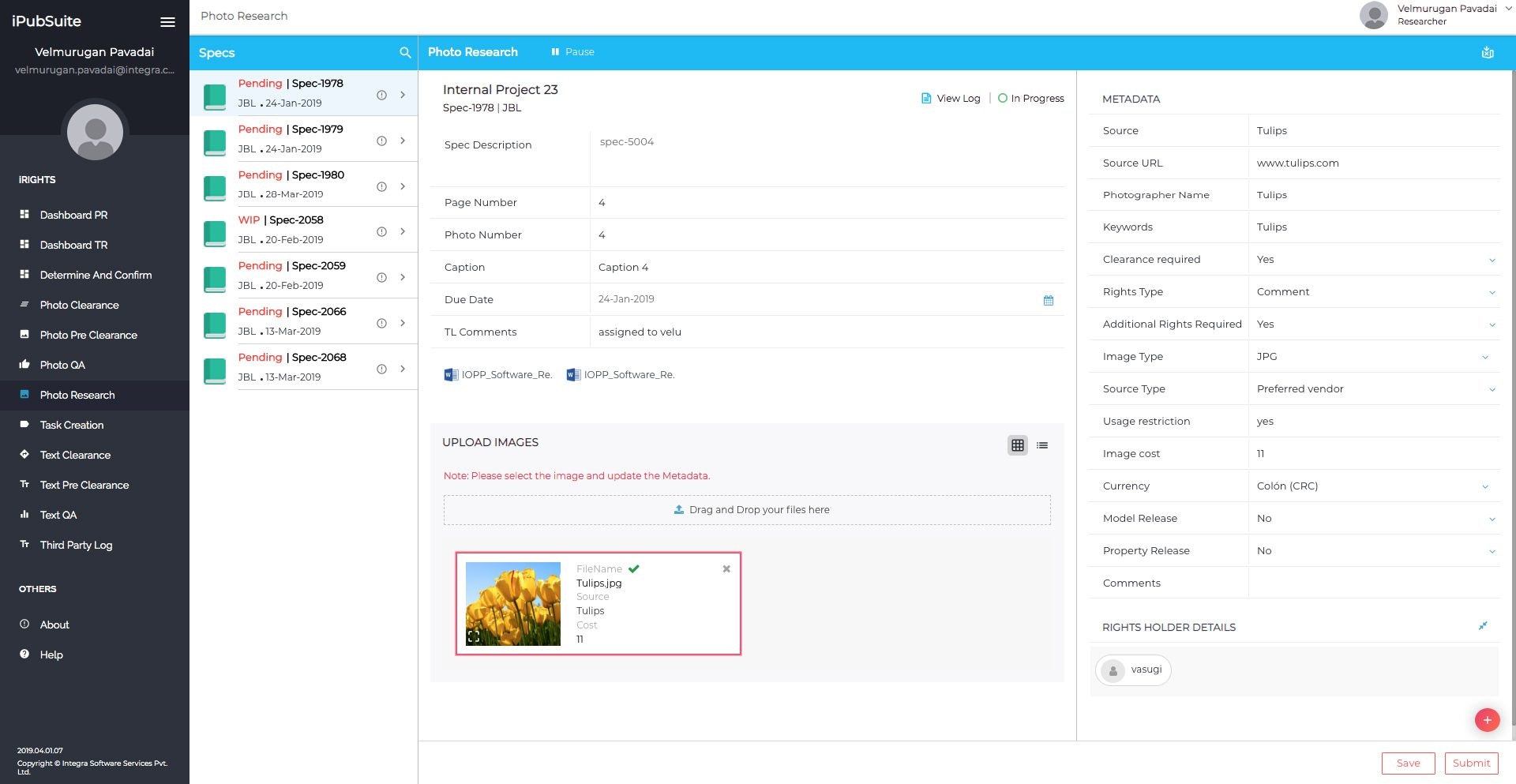
Task: Save the photo research form
Action: click(x=1408, y=763)
